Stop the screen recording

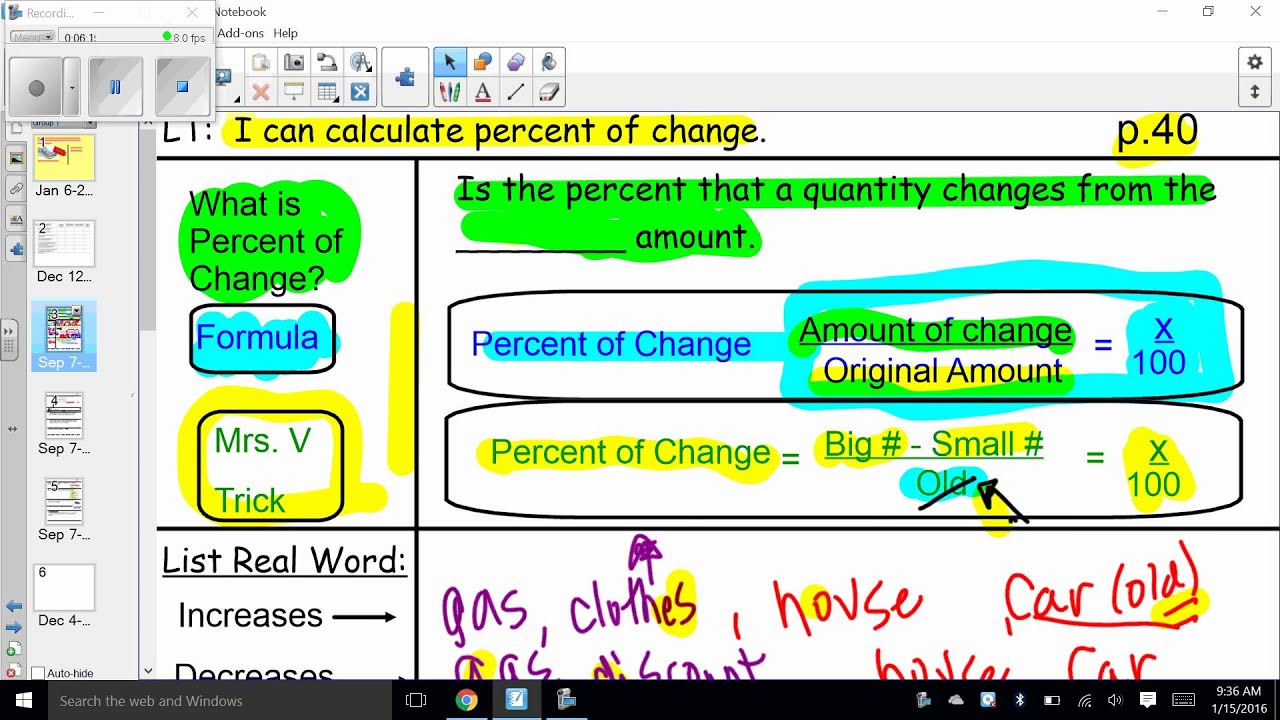182,87
